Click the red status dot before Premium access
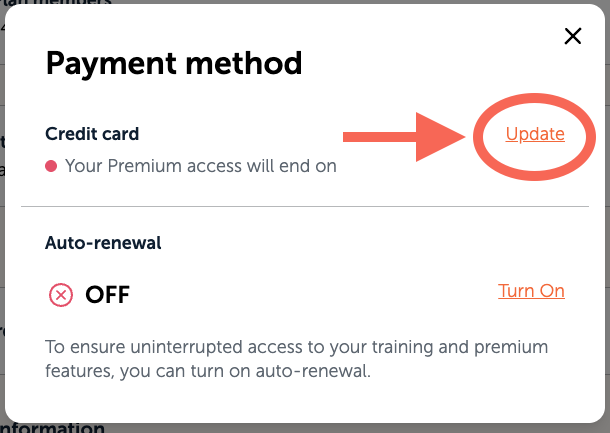610x433 pixels. click(51, 166)
